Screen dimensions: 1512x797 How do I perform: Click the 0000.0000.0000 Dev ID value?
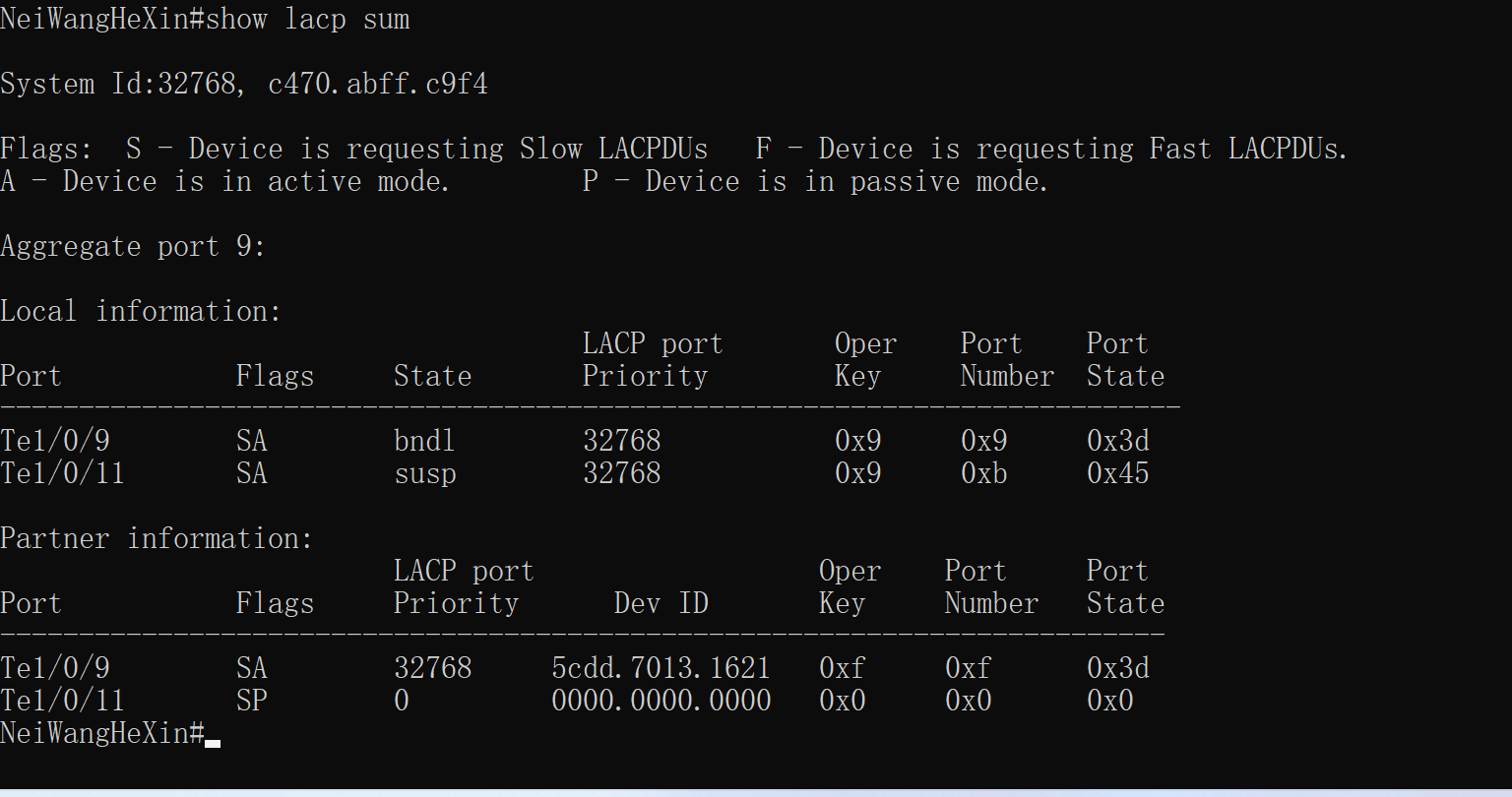coord(661,702)
